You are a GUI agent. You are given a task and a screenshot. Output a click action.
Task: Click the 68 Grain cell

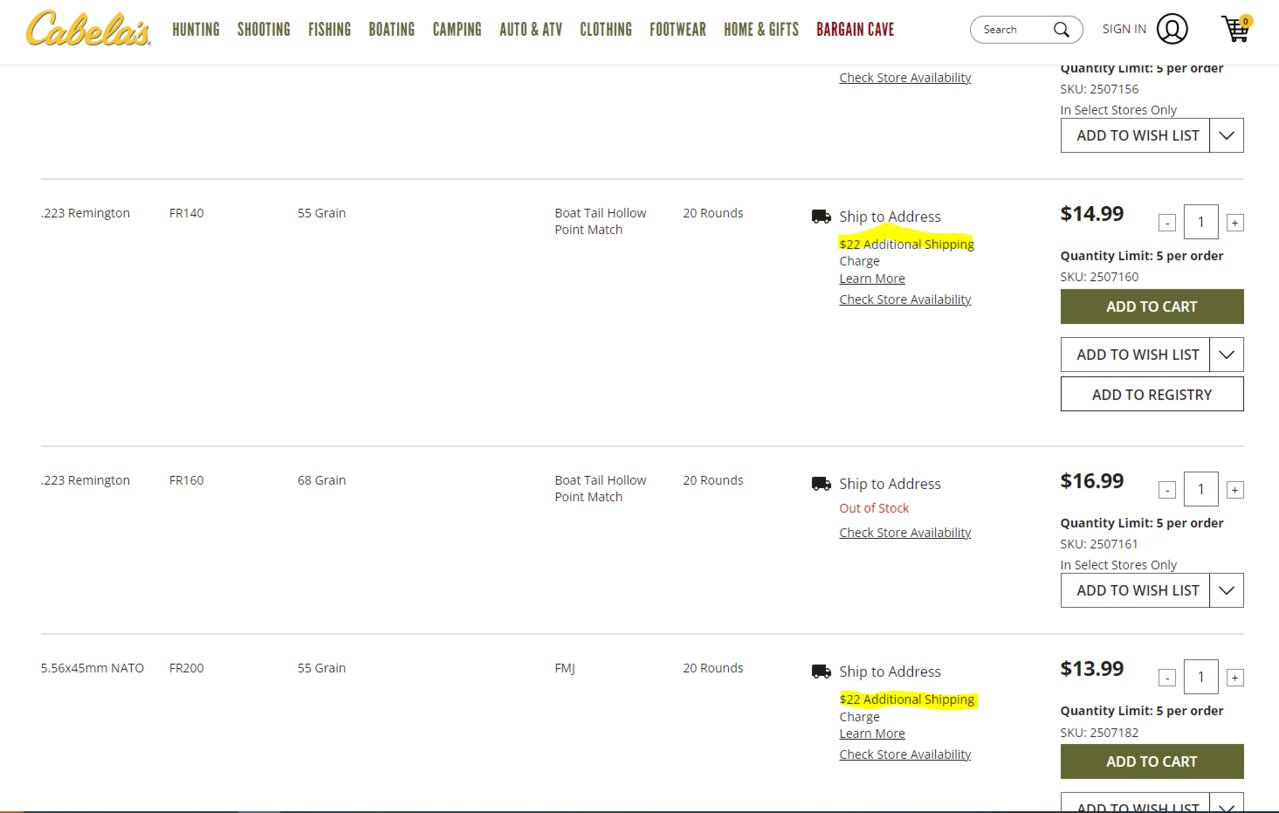point(321,480)
